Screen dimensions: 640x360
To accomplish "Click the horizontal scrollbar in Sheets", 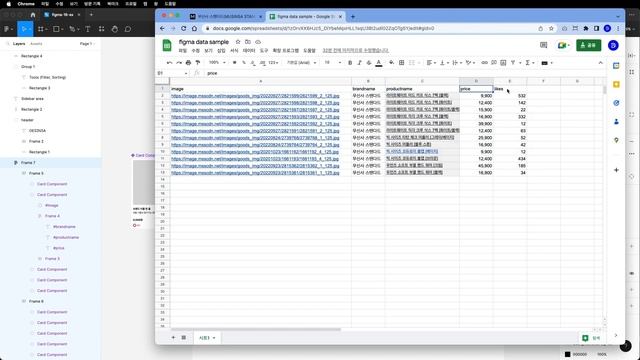I will tap(256, 329).
